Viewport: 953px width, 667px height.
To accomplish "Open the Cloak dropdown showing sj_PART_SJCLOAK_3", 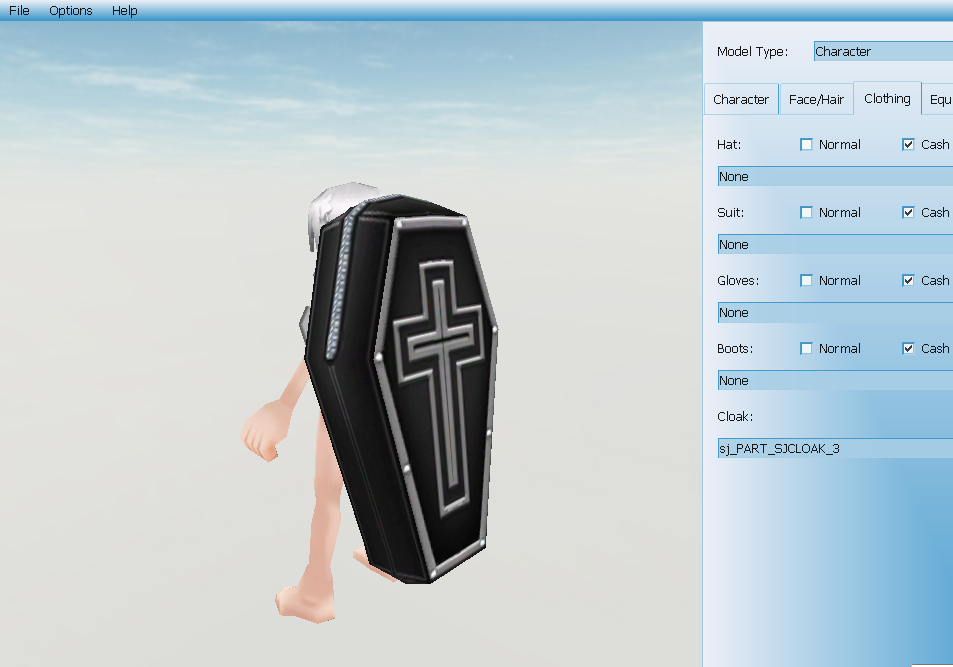I will click(x=835, y=449).
